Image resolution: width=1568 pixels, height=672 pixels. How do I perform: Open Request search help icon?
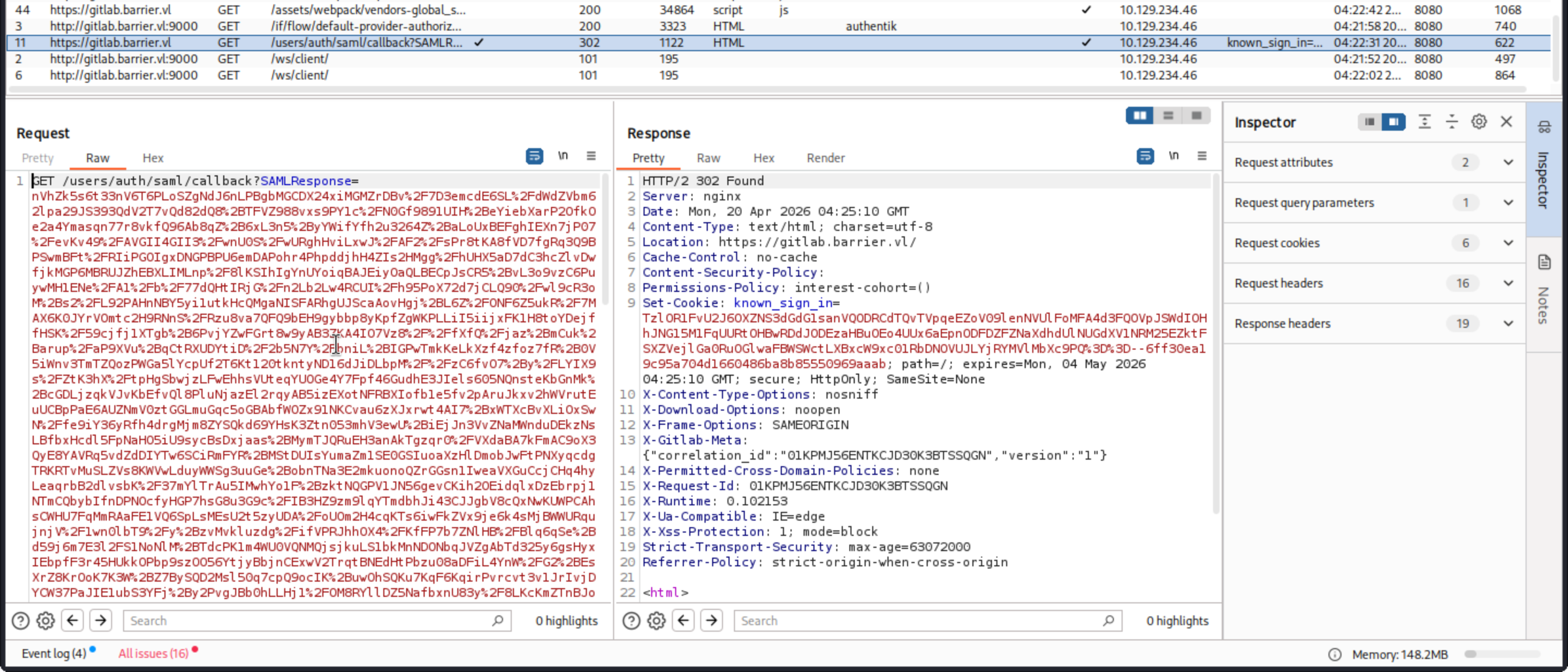click(21, 621)
